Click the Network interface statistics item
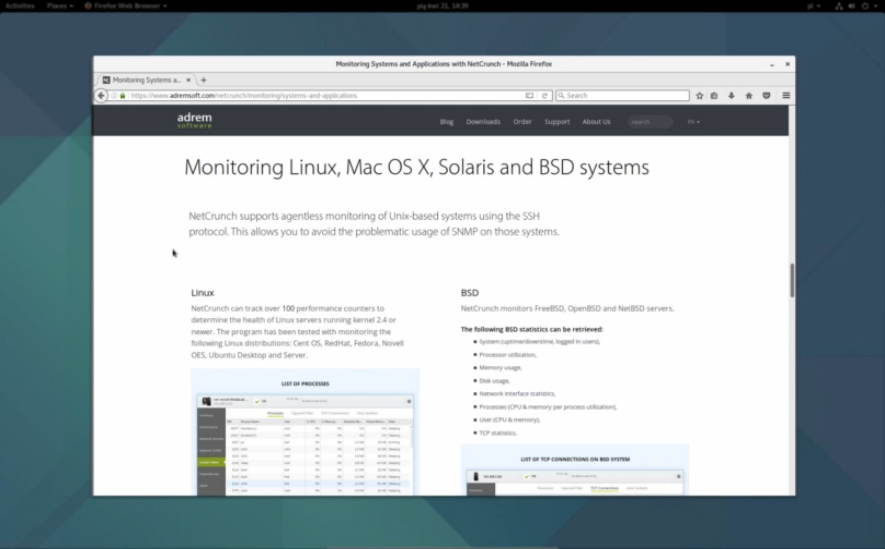Image resolution: width=885 pixels, height=549 pixels. (517, 394)
